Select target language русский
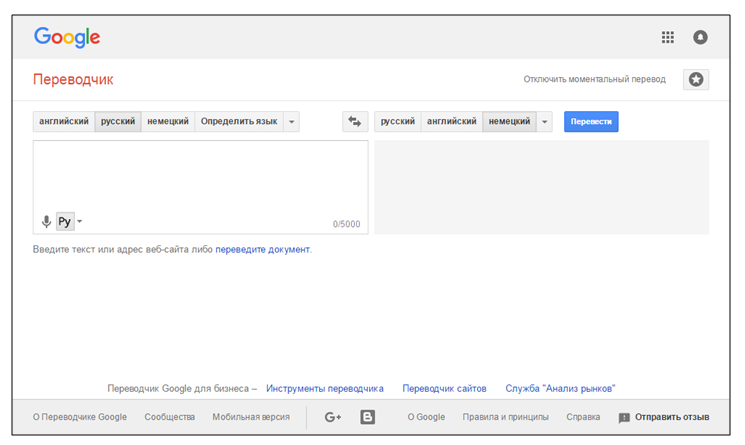 coord(398,122)
